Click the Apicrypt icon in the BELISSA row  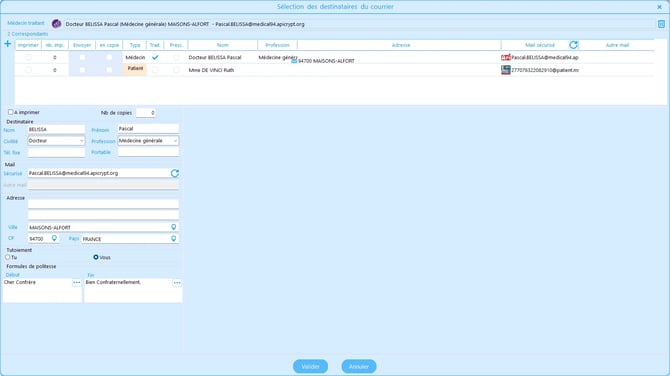click(505, 57)
